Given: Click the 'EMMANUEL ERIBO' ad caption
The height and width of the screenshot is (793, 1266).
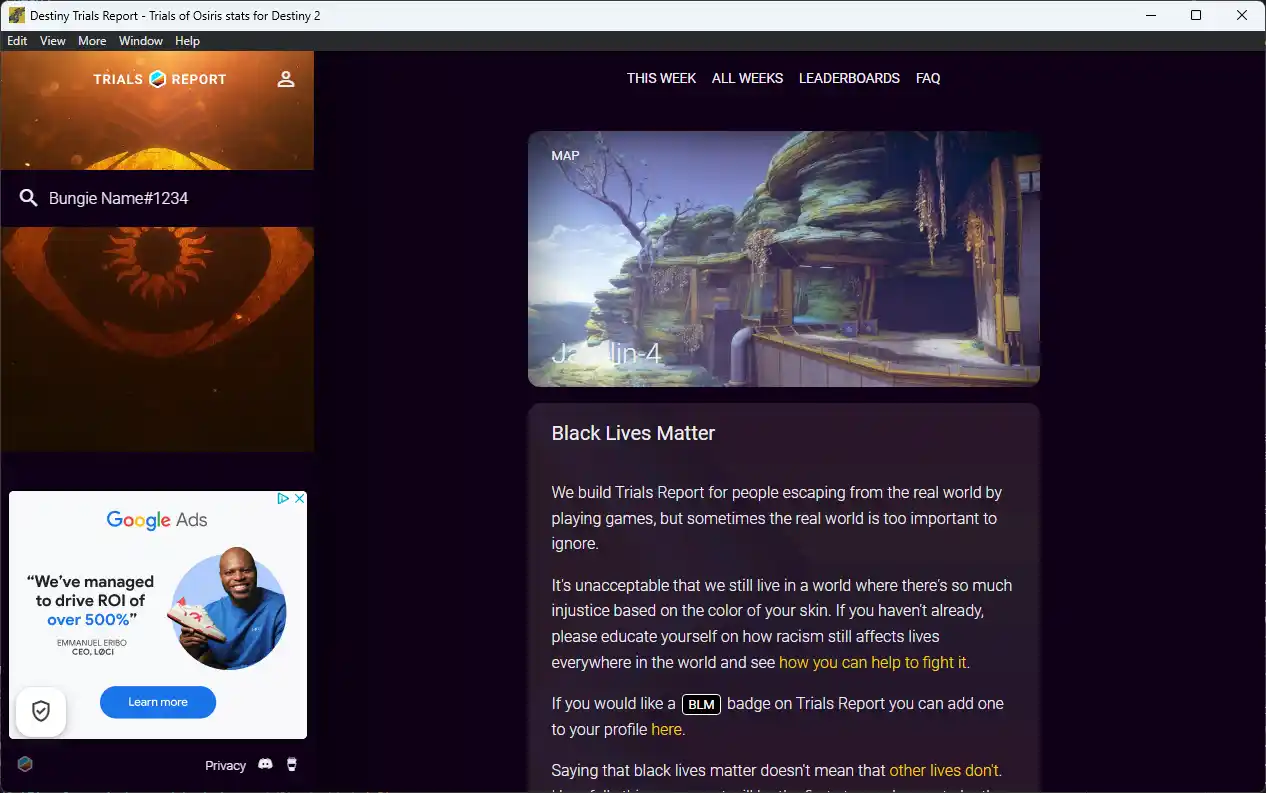Looking at the screenshot, I should 92,642.
